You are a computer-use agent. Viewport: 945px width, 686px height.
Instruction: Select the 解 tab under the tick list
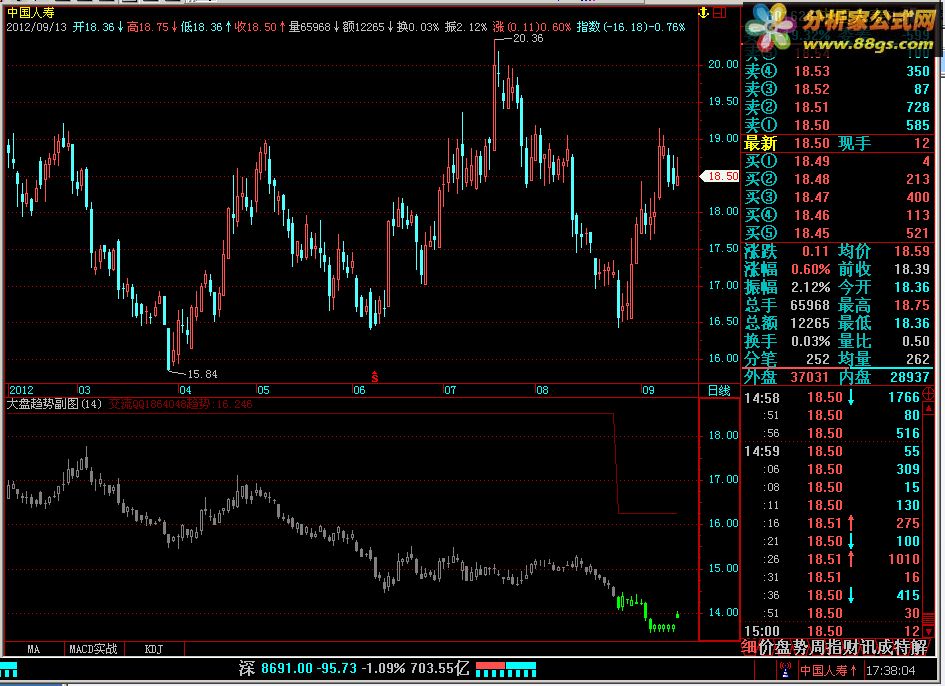tap(918, 648)
